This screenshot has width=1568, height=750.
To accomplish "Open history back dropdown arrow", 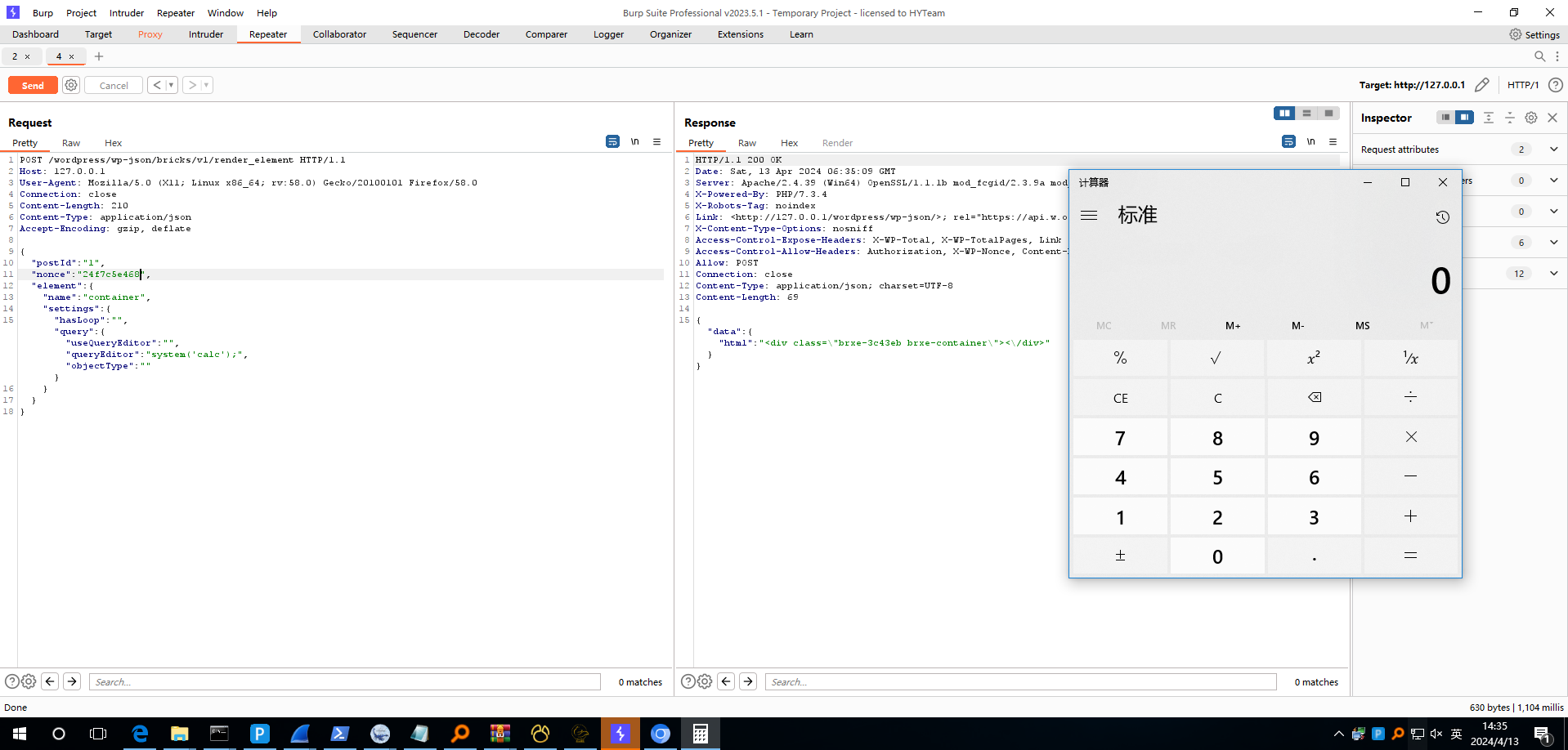I will pyautogui.click(x=172, y=85).
